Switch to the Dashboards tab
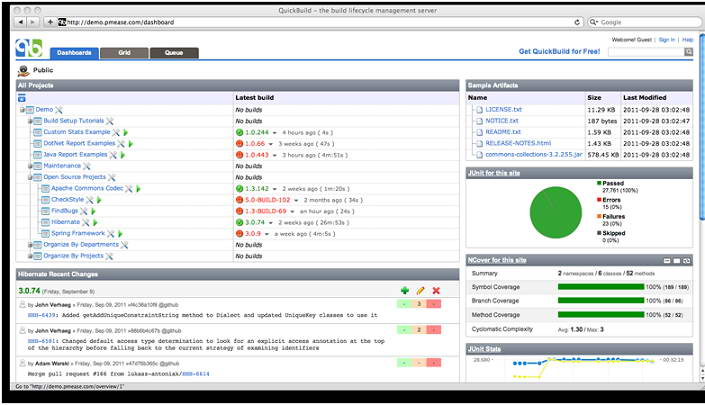Screen dimensions: 705x405 coord(74,53)
